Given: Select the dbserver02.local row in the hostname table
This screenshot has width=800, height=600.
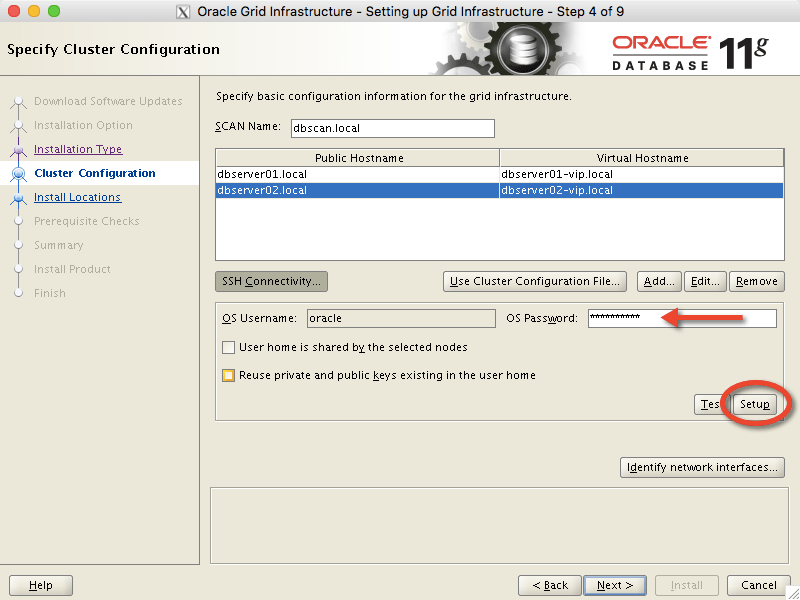Looking at the screenshot, I should (350, 190).
